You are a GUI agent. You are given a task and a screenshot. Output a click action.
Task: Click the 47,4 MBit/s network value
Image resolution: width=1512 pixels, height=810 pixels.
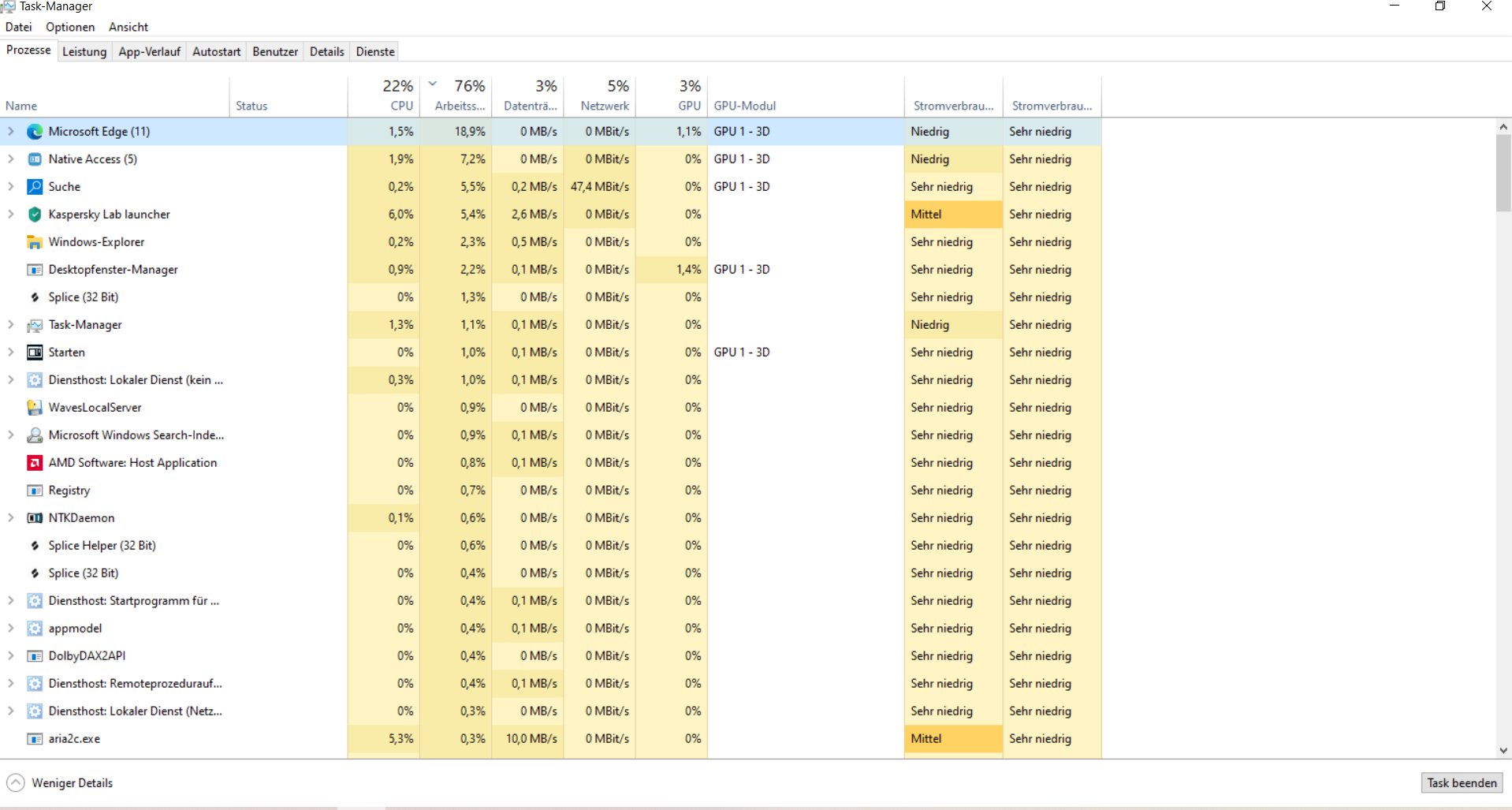600,187
